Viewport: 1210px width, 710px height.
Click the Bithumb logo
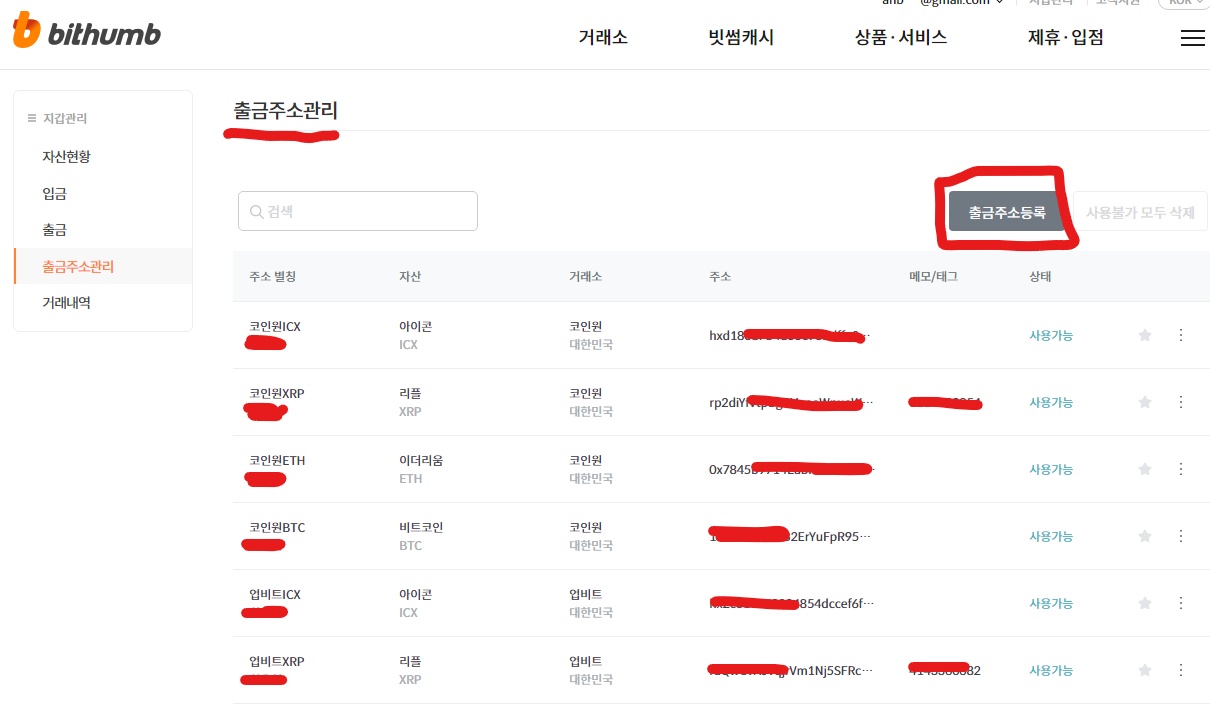click(85, 33)
